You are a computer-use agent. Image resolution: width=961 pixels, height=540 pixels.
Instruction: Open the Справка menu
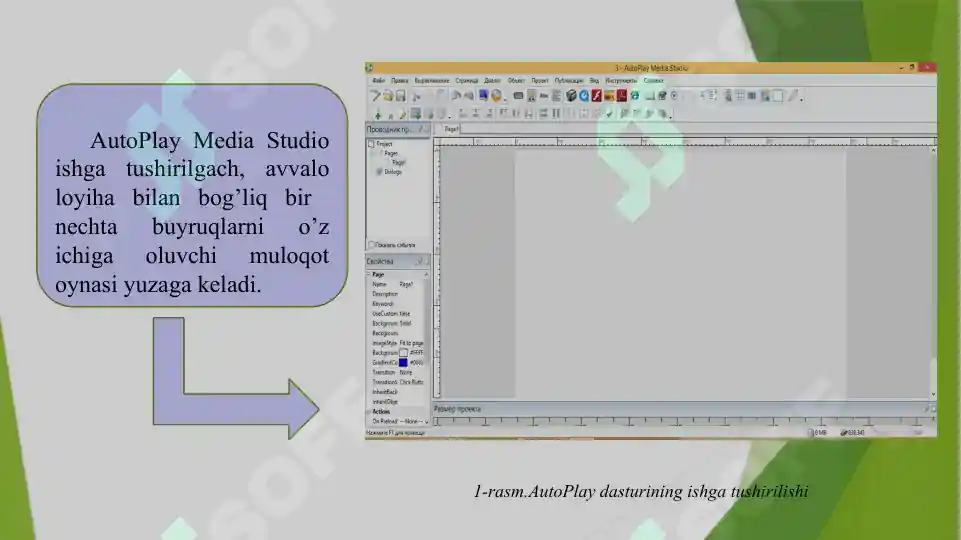pos(654,80)
